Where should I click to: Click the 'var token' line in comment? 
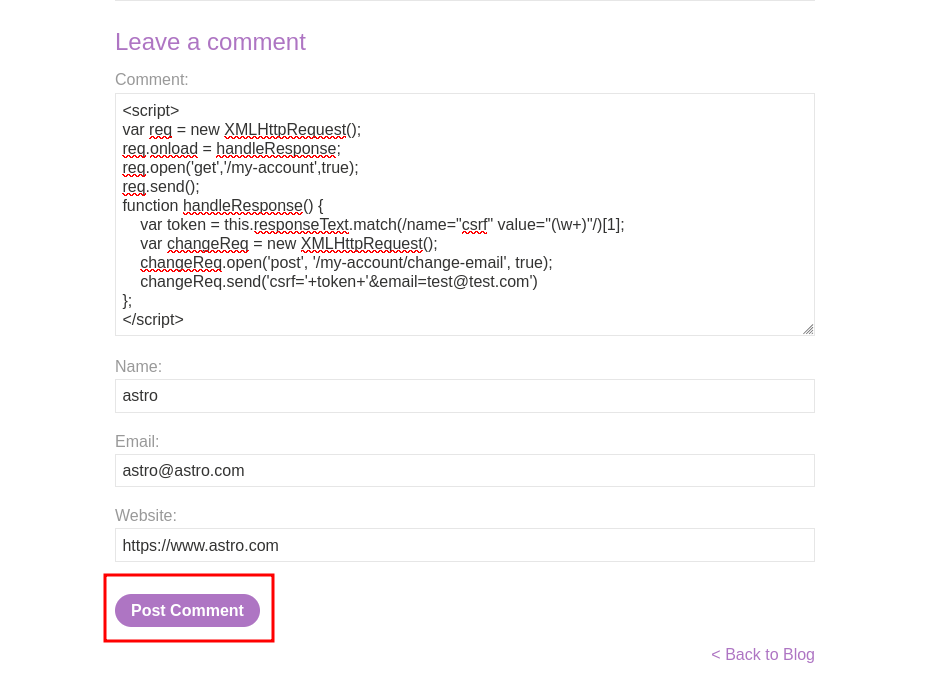[382, 225]
